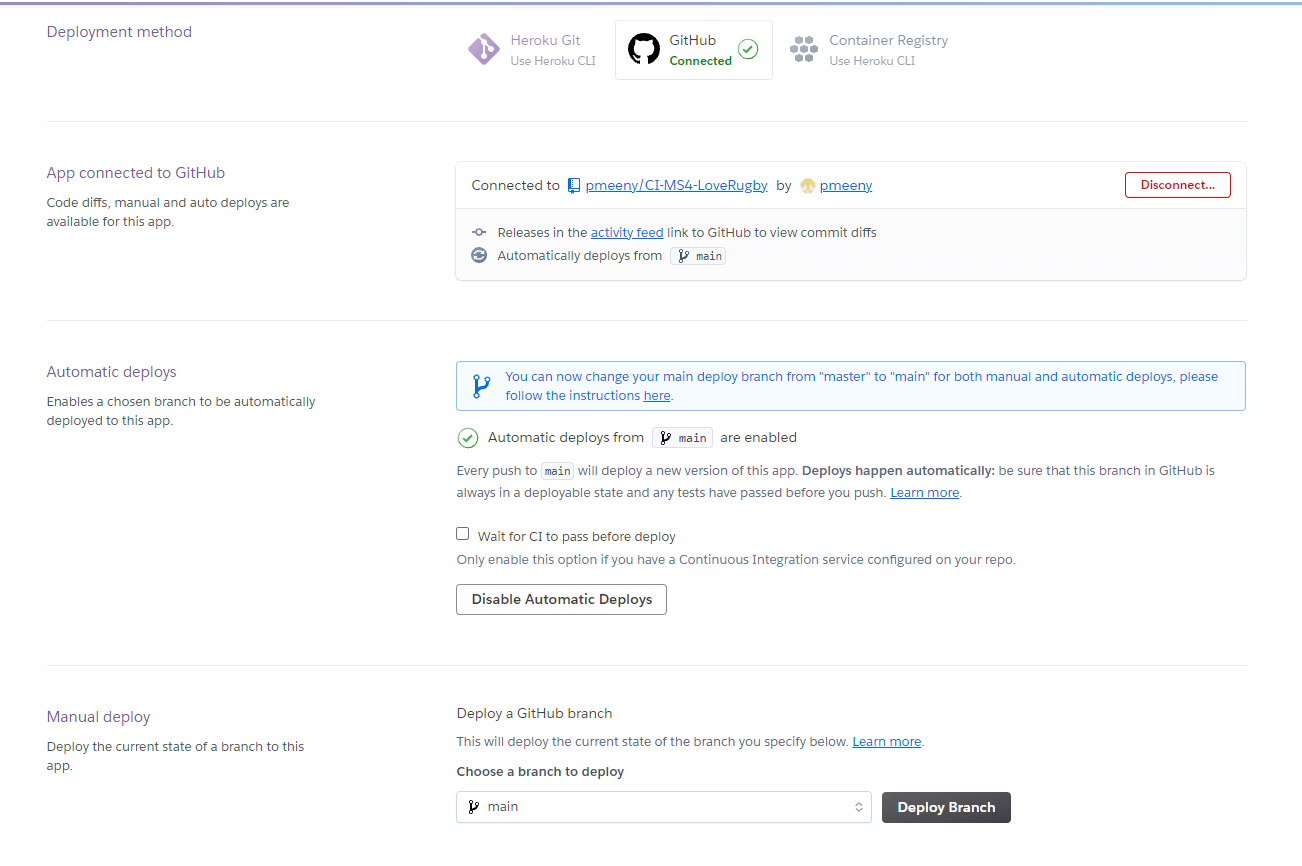Click the repository book icon beside pmeeny/CI-MS4-LoveRugby
This screenshot has height=866, width=1302.
click(574, 185)
